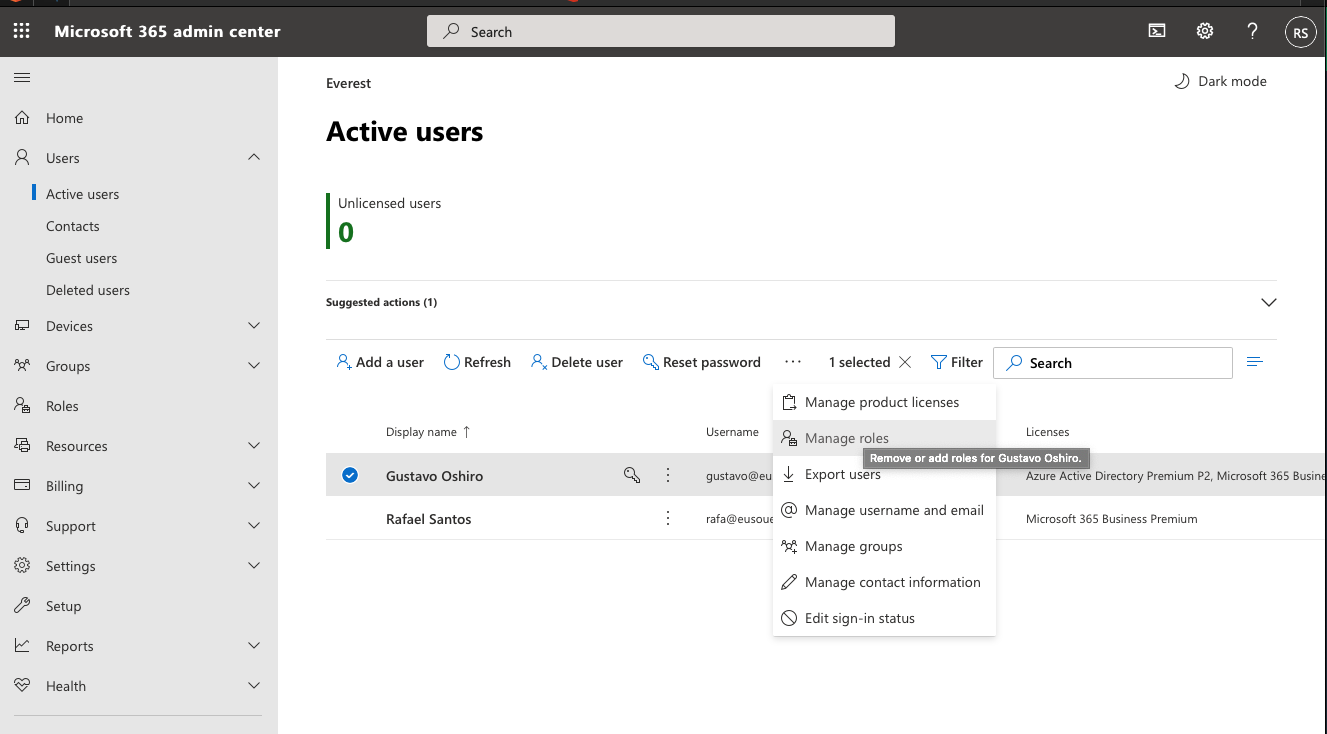Open the column view options icon
The width and height of the screenshot is (1327, 734).
1255,362
